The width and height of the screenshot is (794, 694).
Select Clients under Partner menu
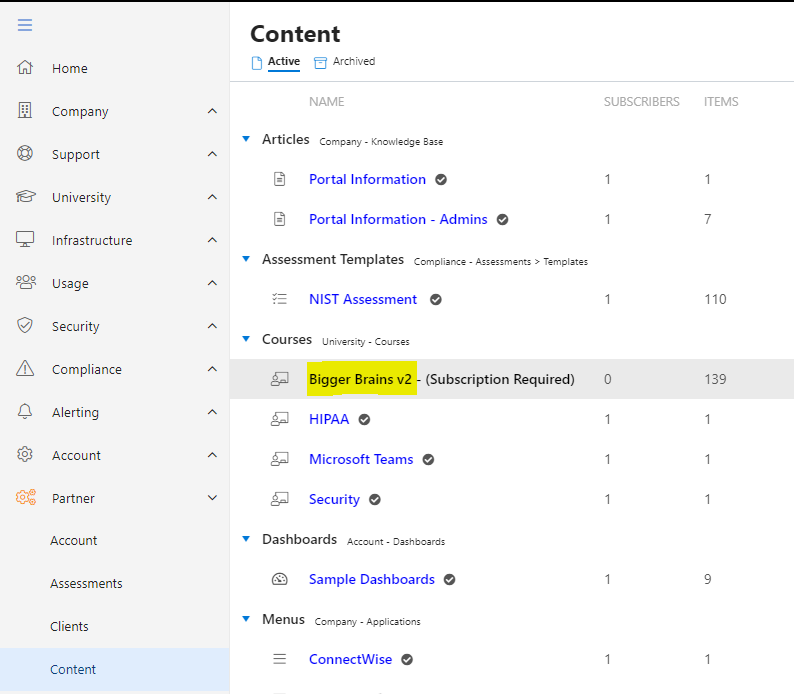point(69,626)
